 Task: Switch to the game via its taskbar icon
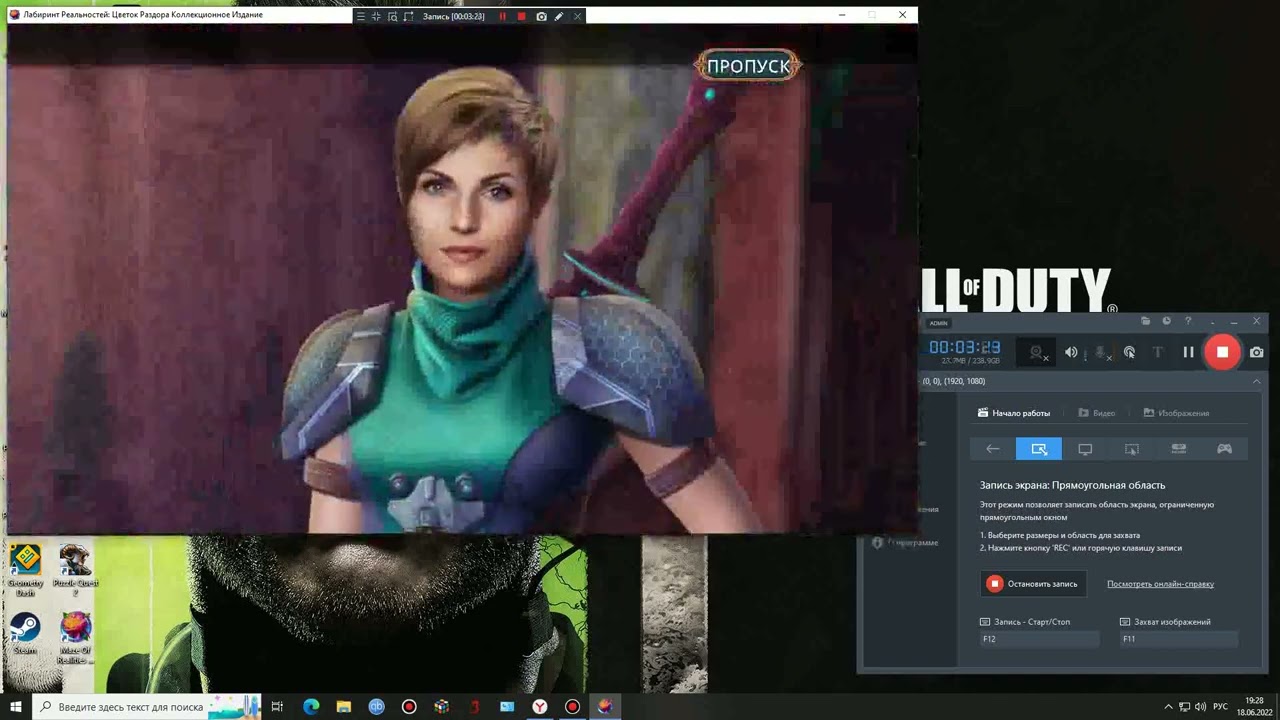pos(605,707)
